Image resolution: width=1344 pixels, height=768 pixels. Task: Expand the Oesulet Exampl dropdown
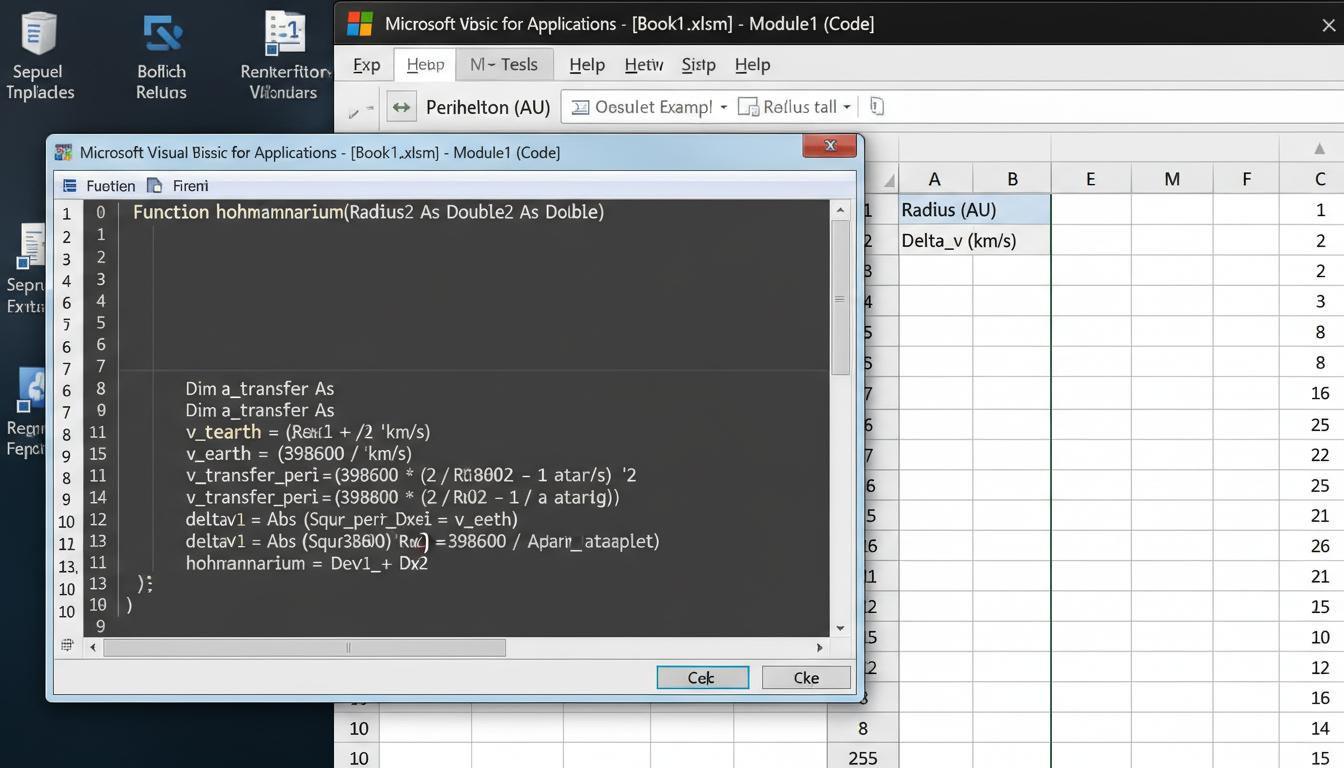click(x=723, y=107)
